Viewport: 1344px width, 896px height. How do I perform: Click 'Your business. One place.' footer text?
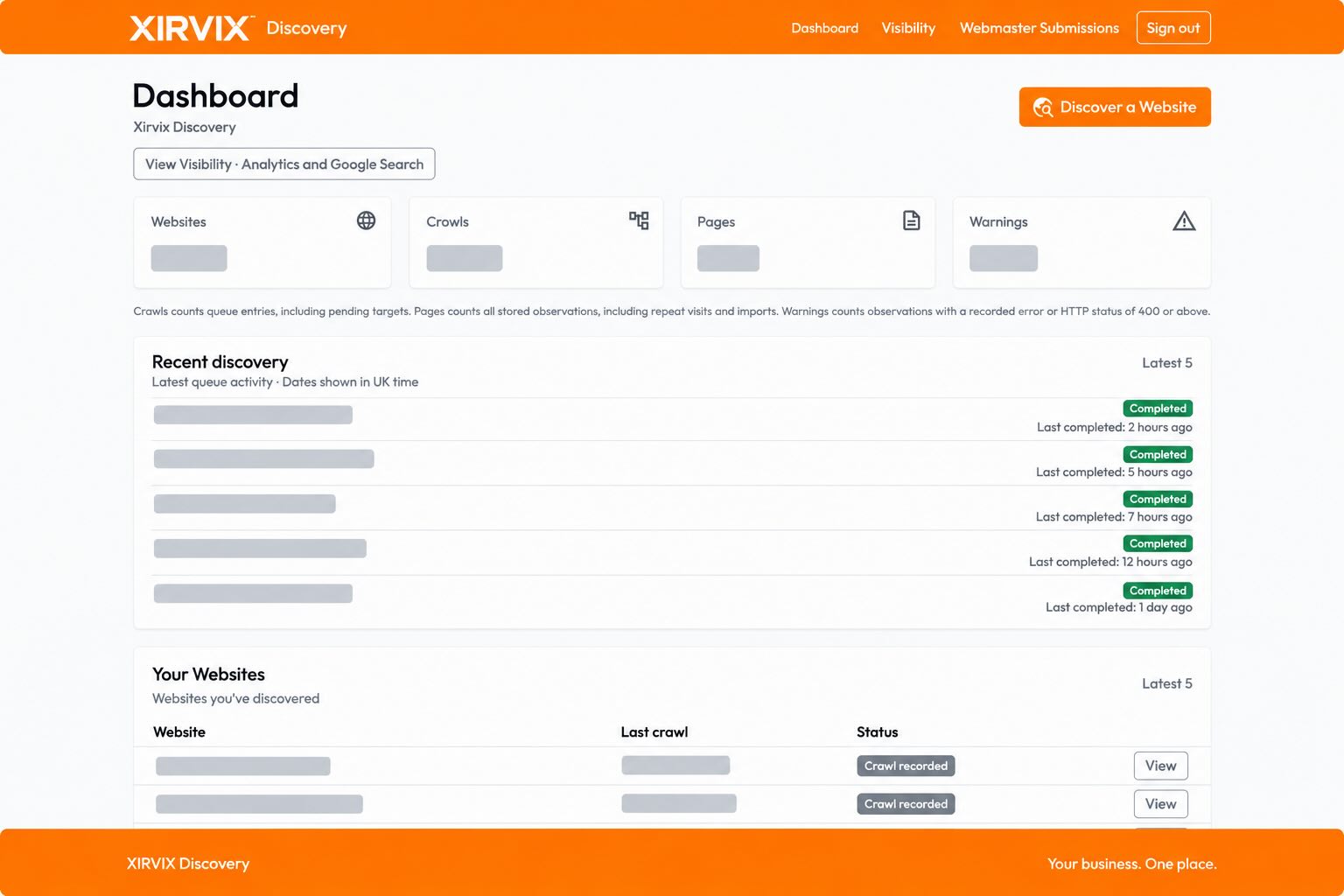(1132, 864)
